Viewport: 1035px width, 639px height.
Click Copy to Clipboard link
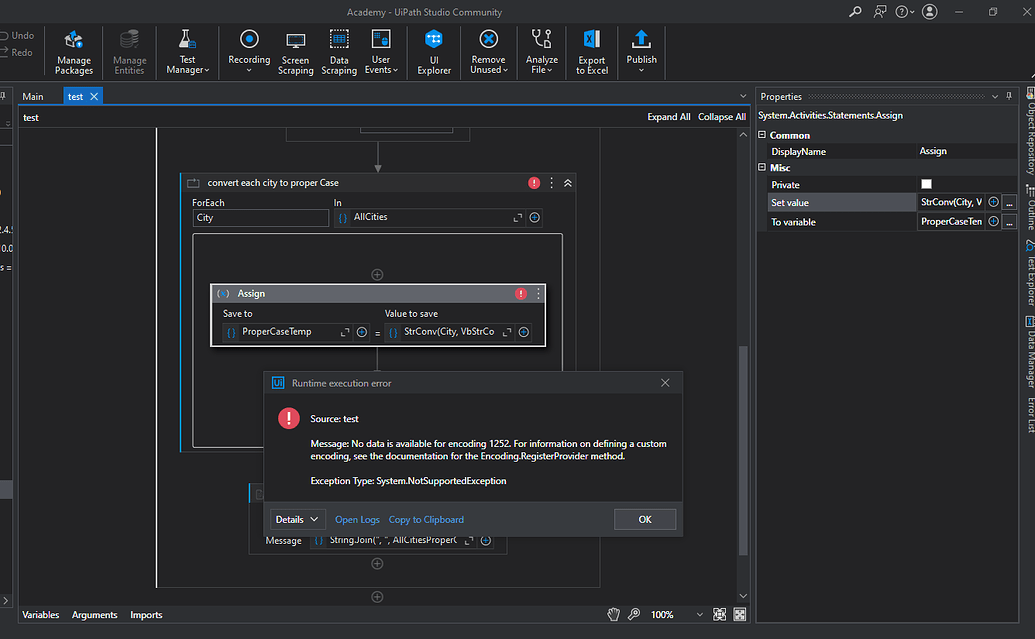426,519
